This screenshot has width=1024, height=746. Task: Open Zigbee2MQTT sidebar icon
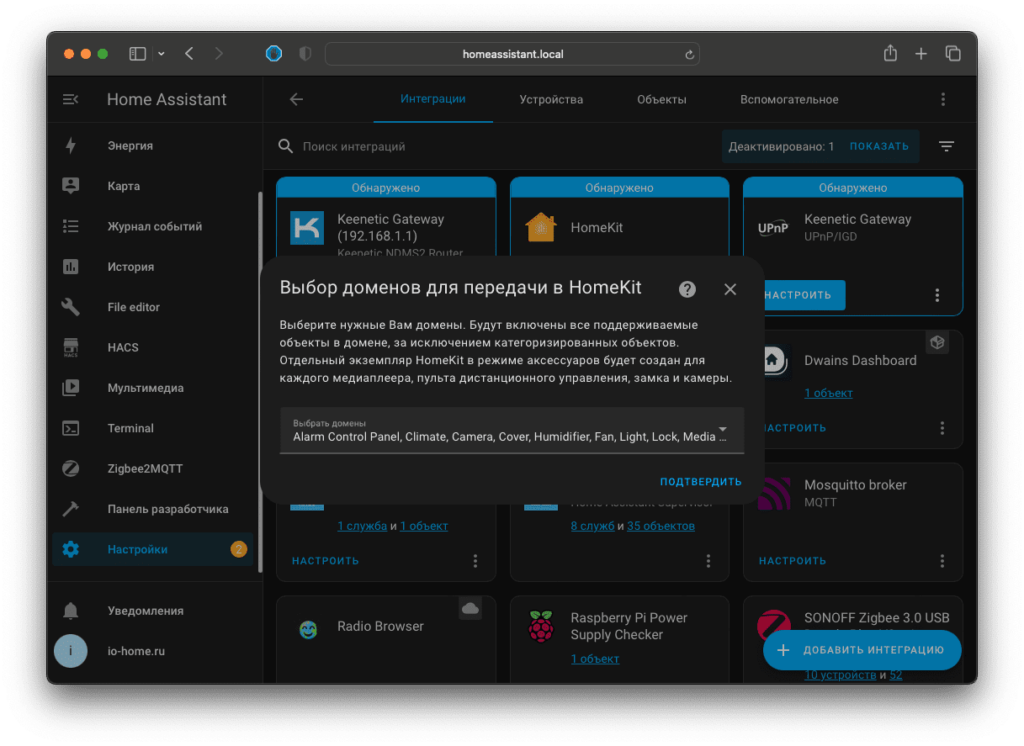[71, 468]
